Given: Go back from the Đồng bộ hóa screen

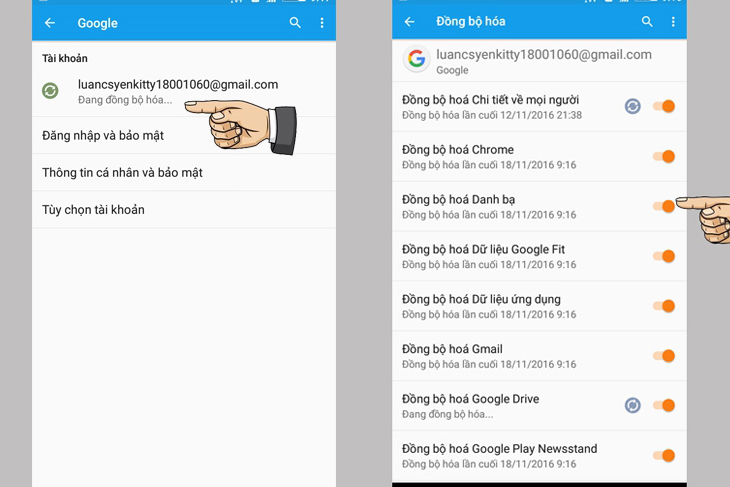Looking at the screenshot, I should (409, 21).
